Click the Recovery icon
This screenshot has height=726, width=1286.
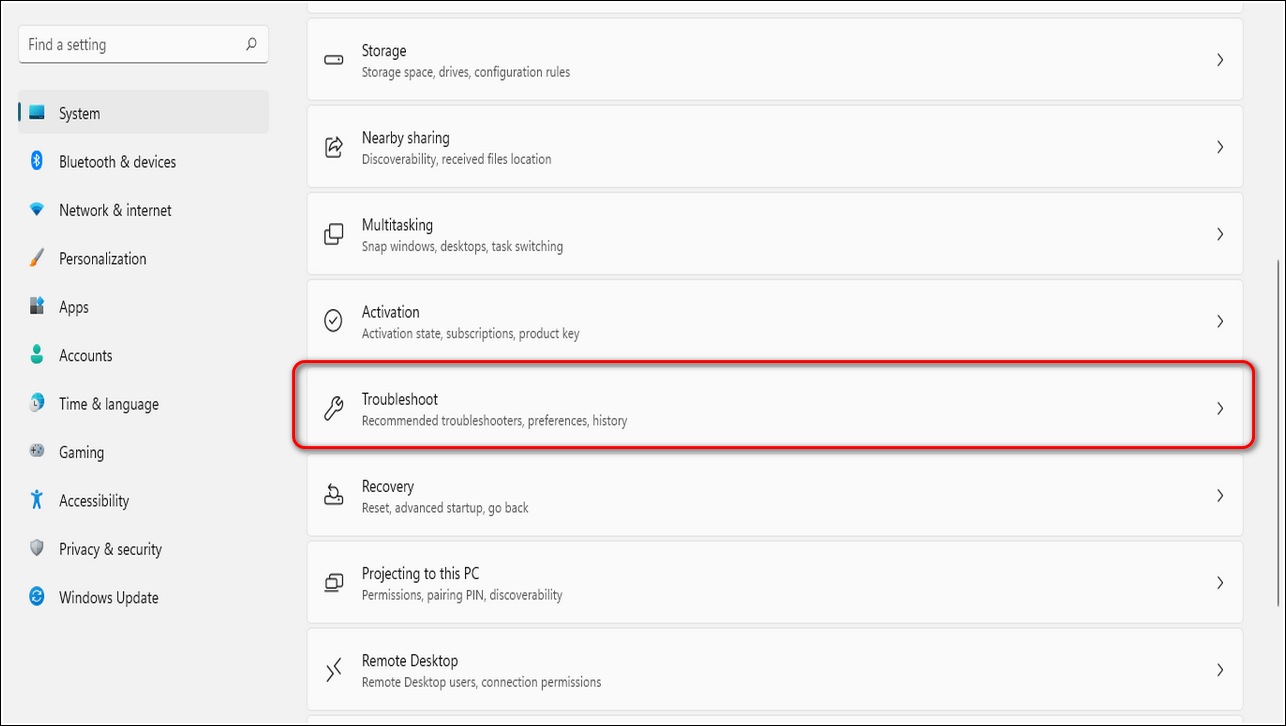[x=334, y=495]
